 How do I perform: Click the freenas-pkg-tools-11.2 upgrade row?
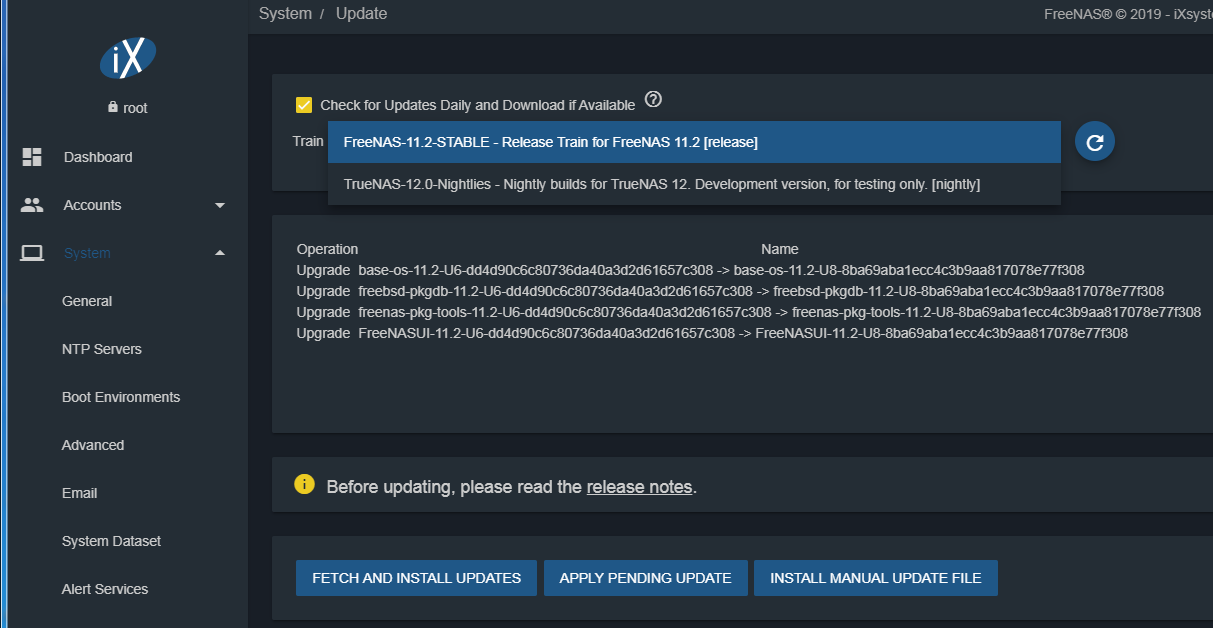tap(749, 312)
